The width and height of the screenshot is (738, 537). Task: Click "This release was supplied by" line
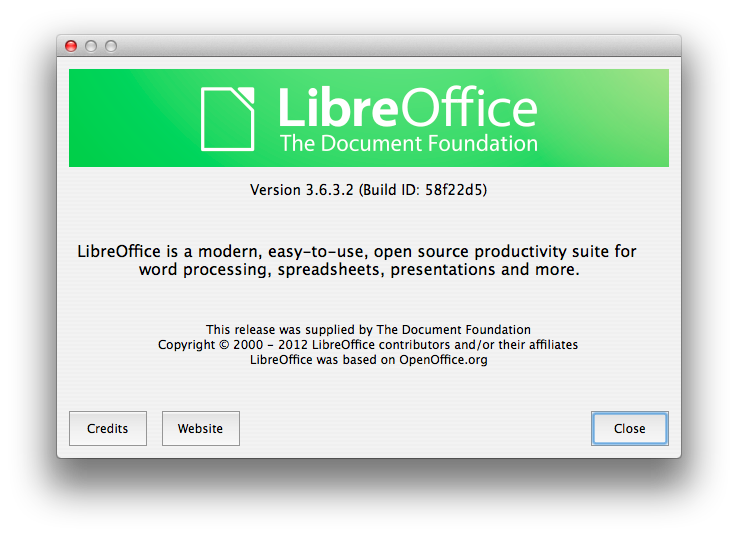pyautogui.click(x=368, y=329)
